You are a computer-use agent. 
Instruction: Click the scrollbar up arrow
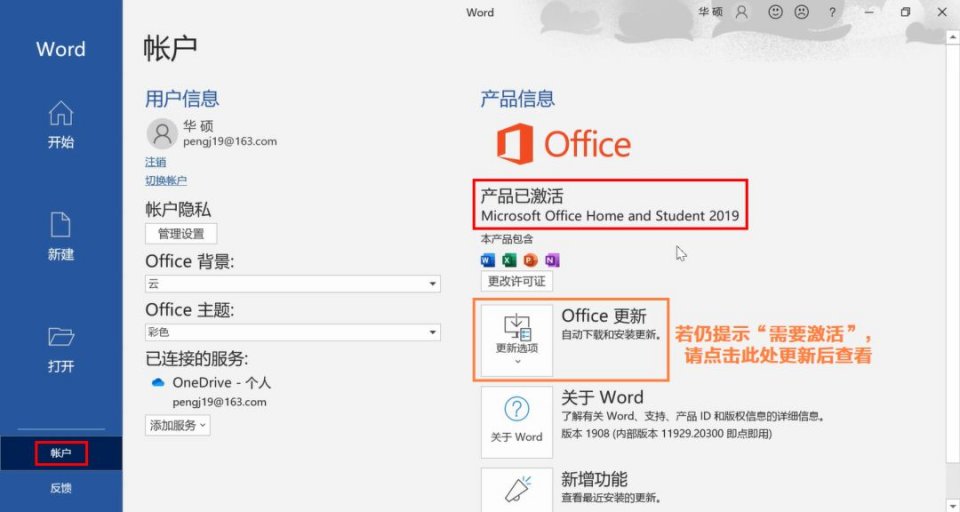point(953,38)
